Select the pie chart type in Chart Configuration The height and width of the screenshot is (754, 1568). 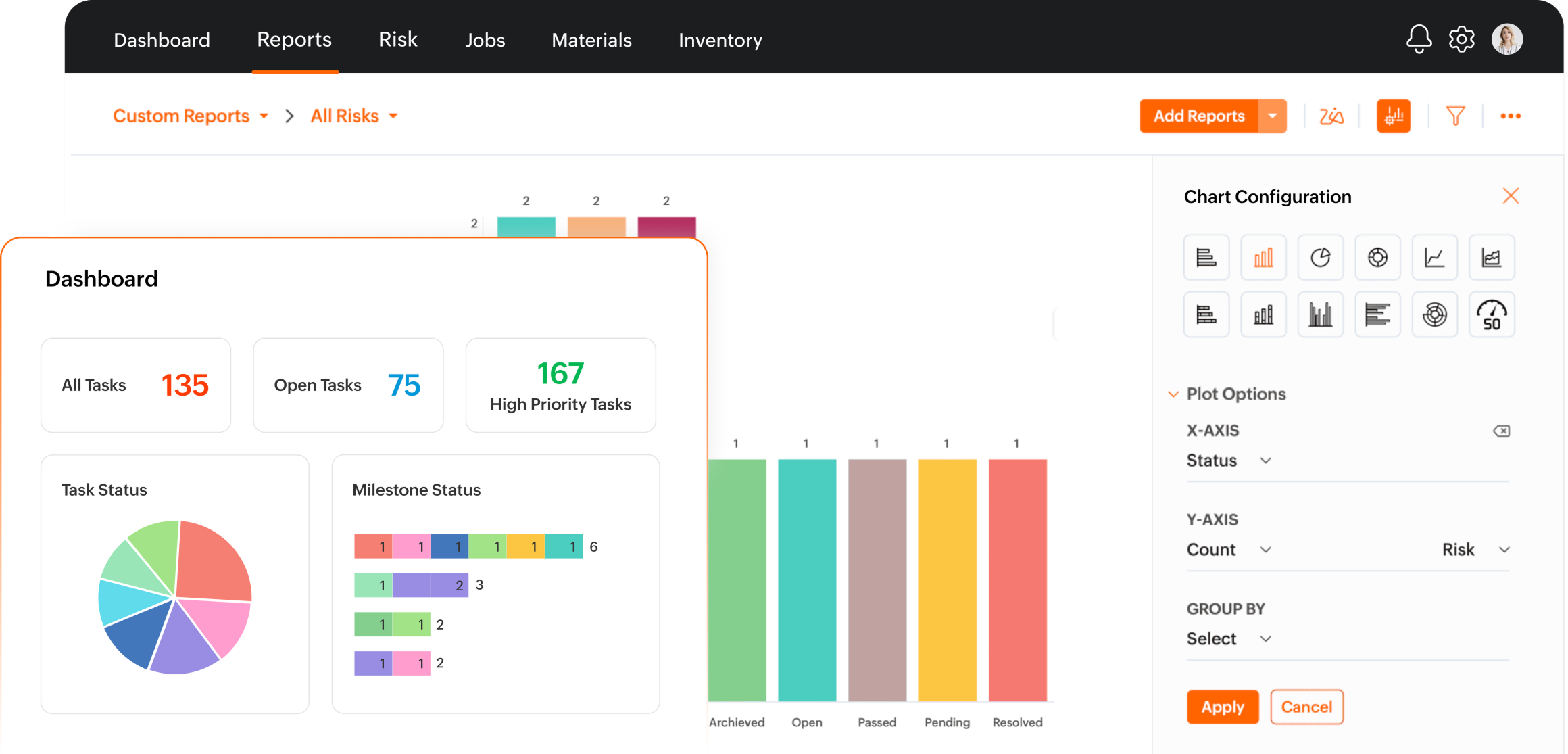(1320, 257)
